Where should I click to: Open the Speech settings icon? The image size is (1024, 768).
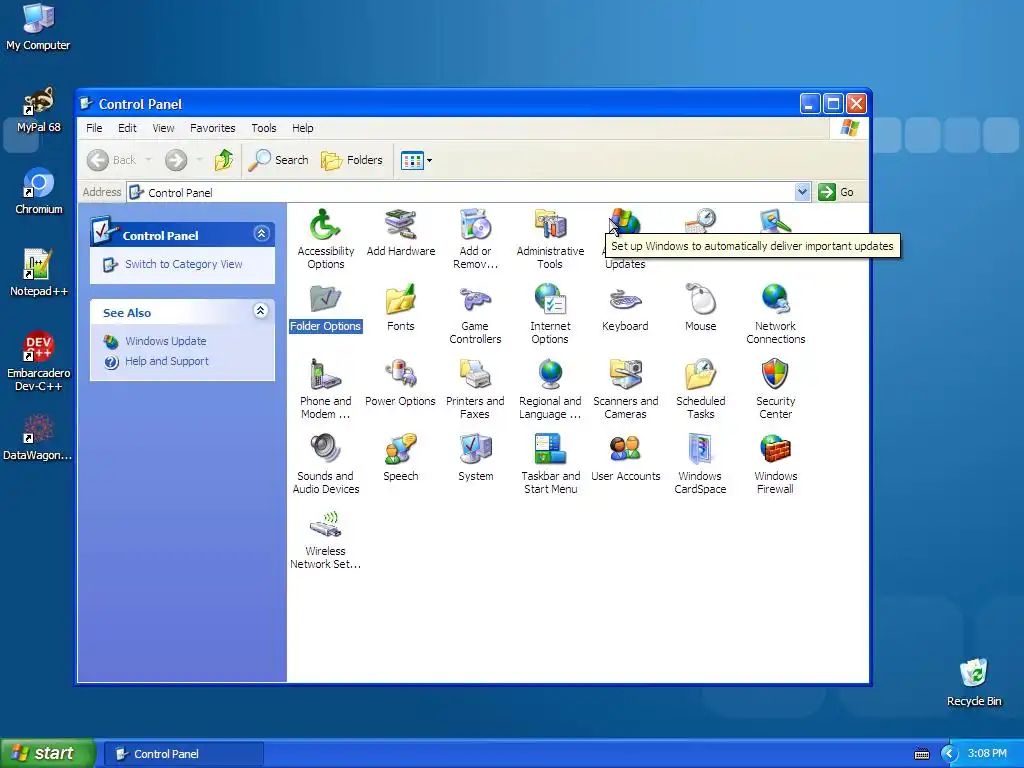point(400,451)
